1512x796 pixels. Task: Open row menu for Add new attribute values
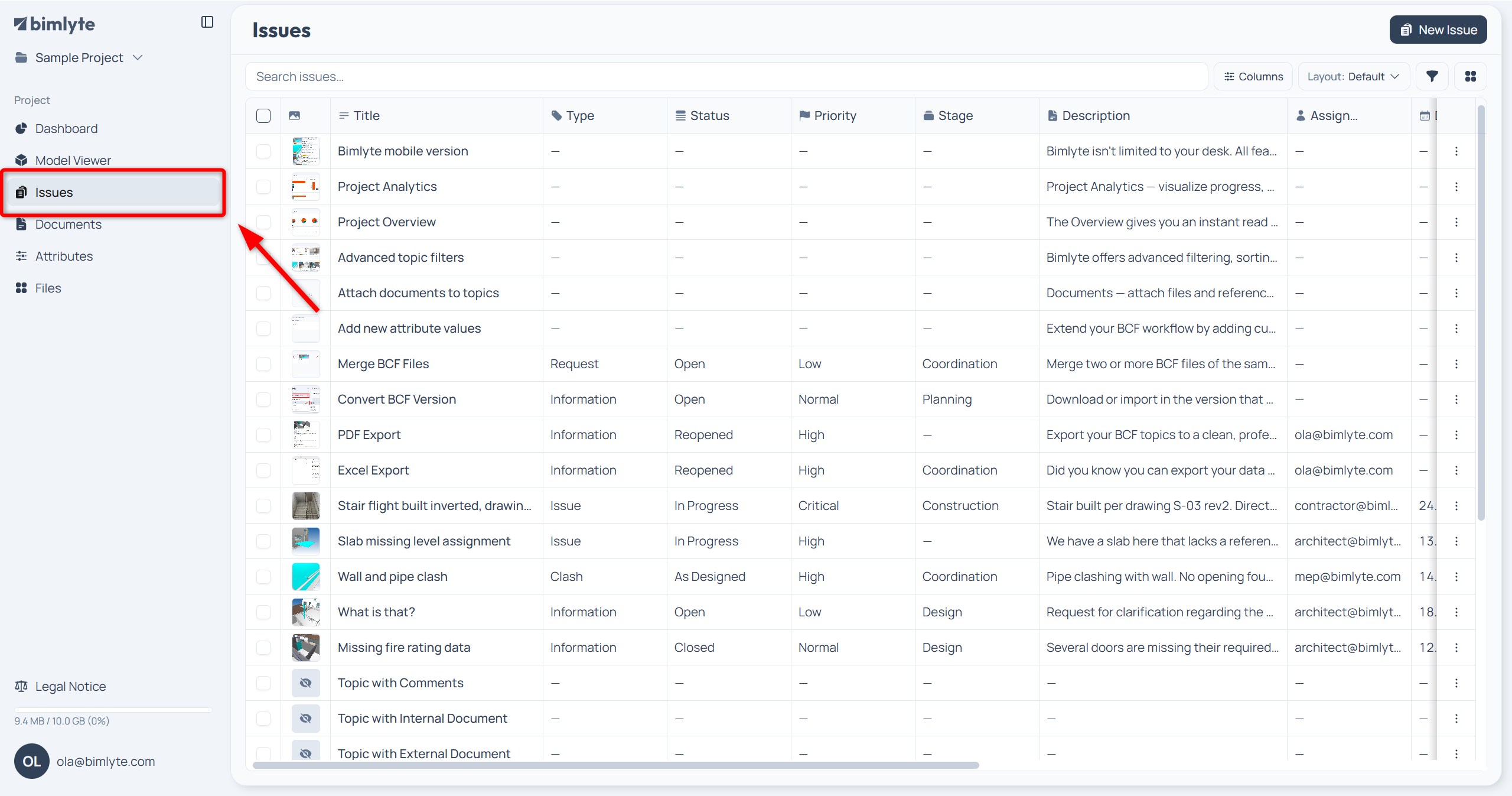[x=1456, y=329]
